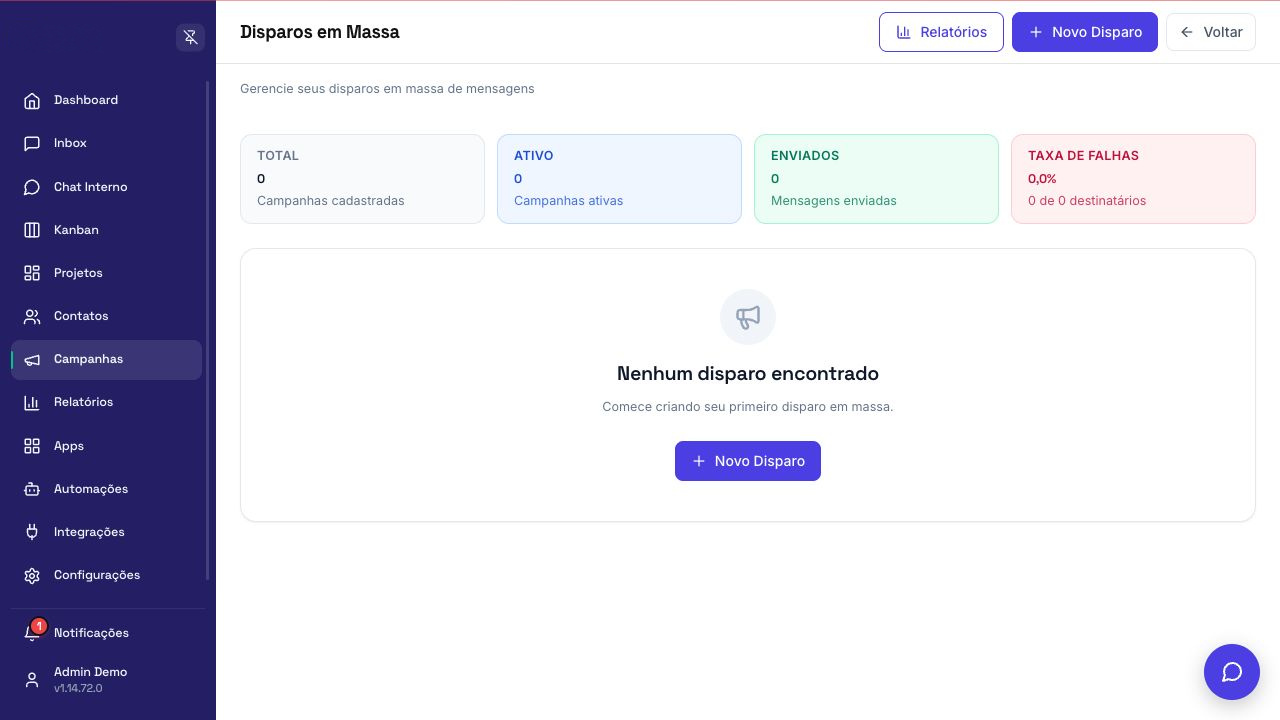Screen dimensions: 1280x720
Task: Click the Relatórios button in the header
Action: coord(941,32)
